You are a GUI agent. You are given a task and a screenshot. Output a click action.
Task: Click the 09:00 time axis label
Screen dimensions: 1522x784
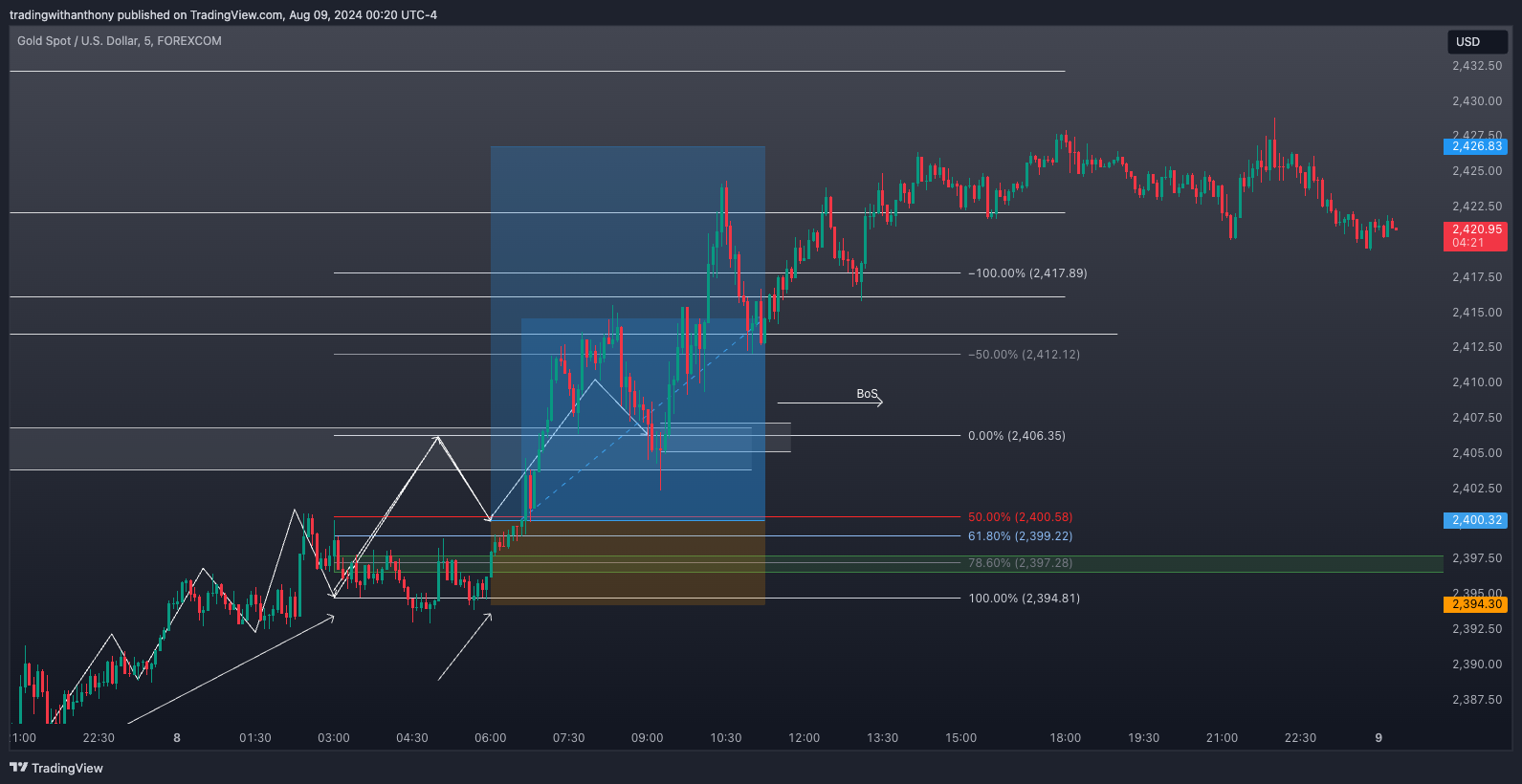(648, 738)
